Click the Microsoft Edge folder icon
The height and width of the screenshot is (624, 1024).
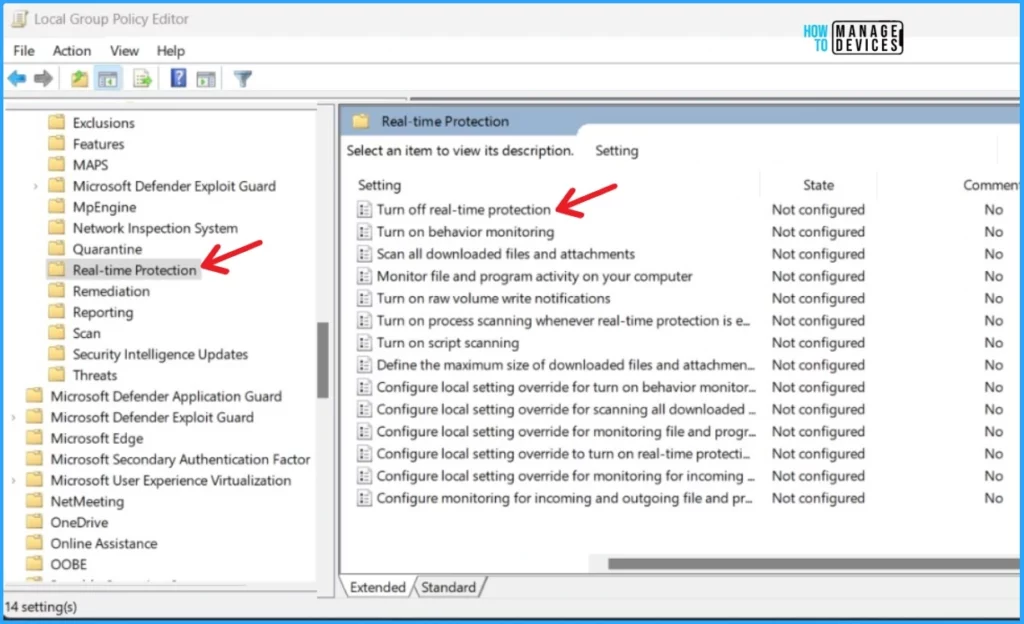point(34,437)
